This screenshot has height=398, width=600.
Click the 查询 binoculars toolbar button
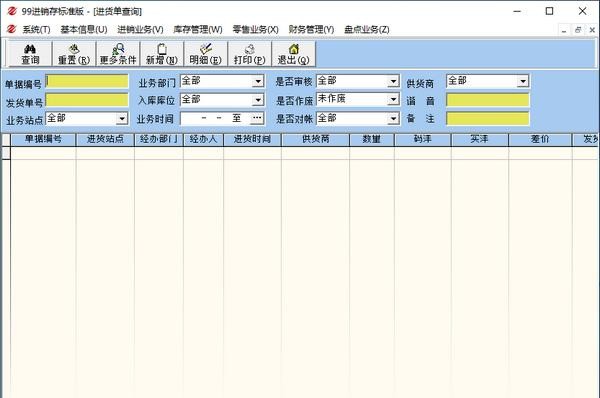tap(30, 54)
